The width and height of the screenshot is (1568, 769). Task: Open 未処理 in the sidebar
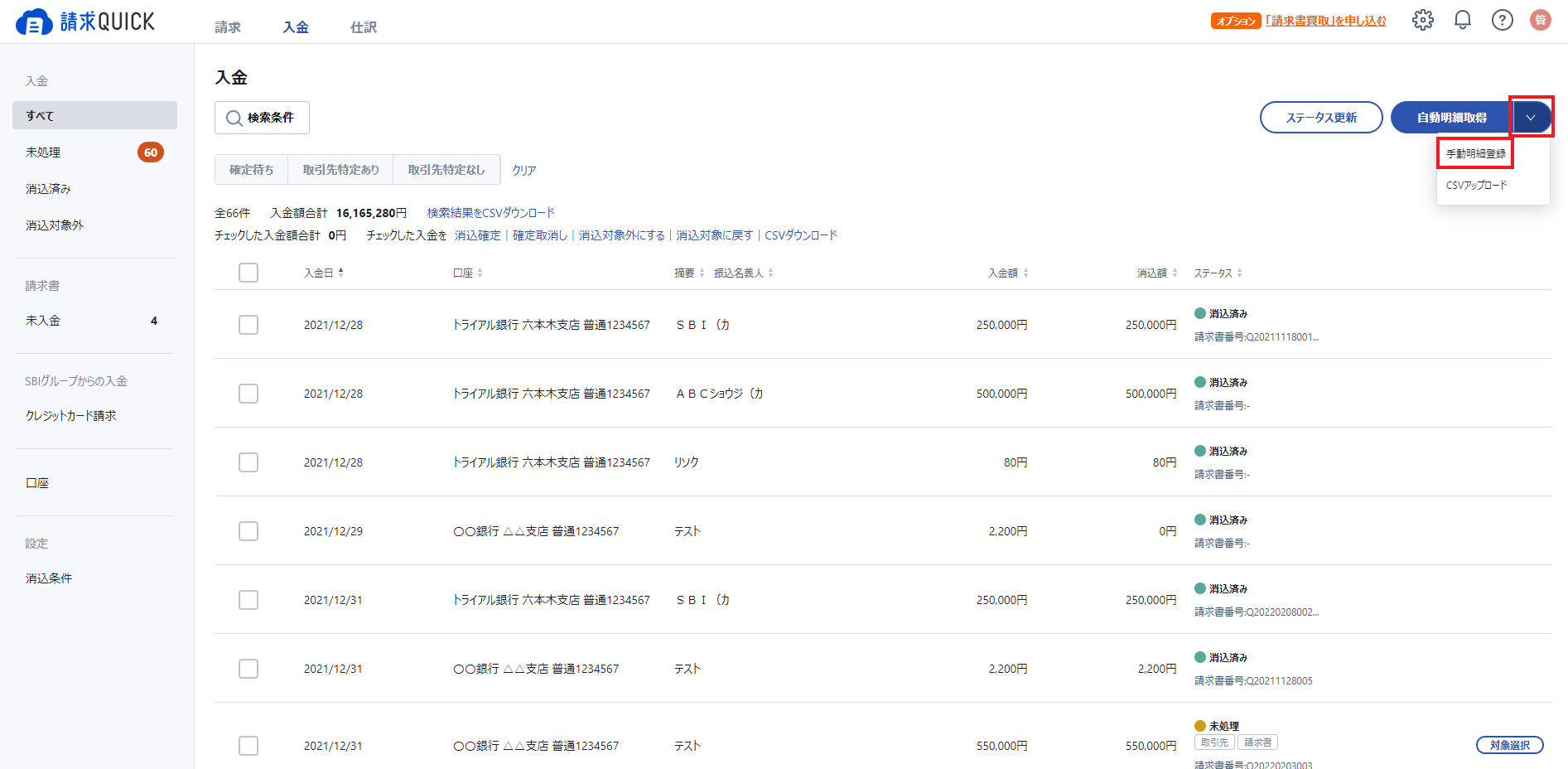pos(43,152)
